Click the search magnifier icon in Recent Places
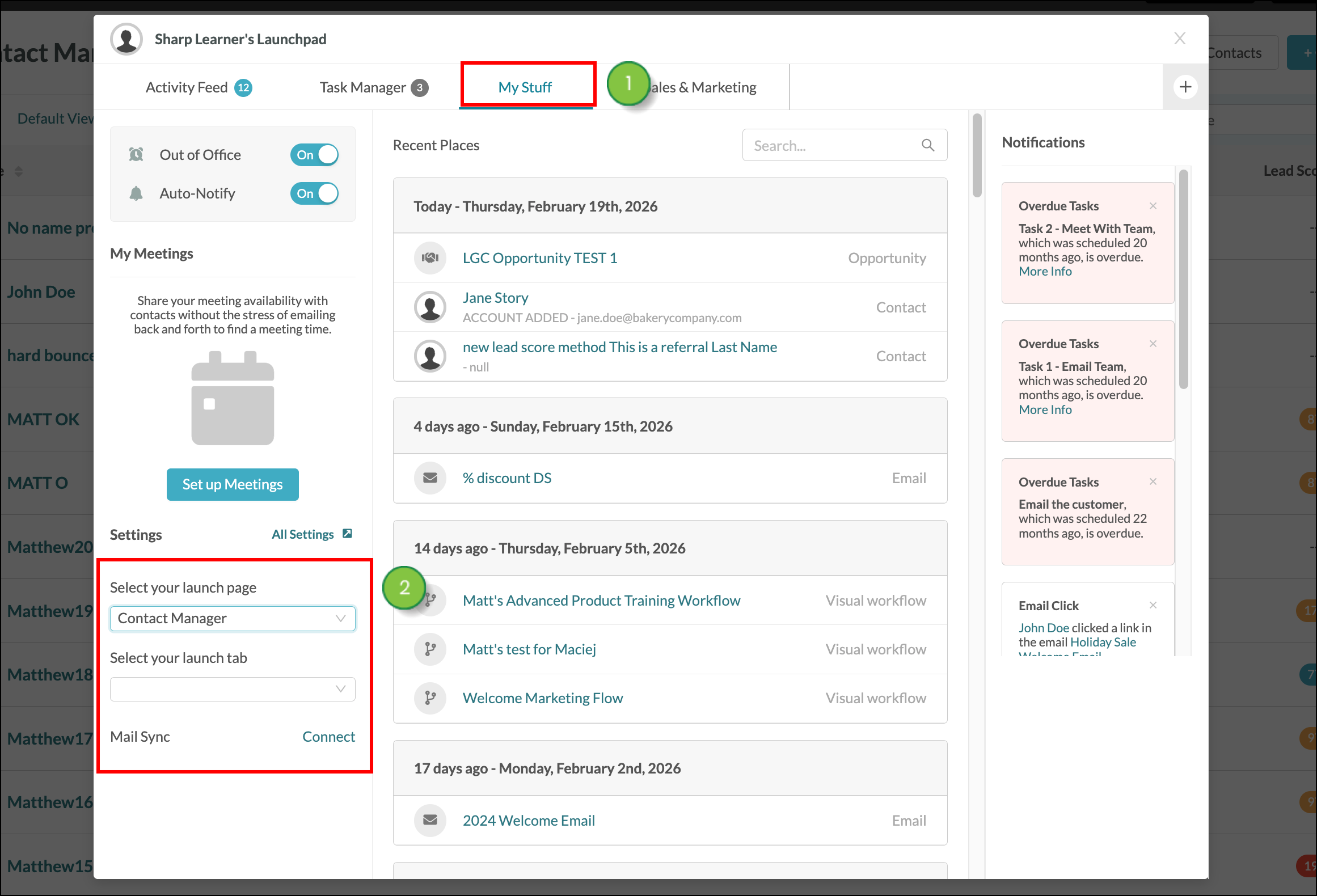Image resolution: width=1317 pixels, height=896 pixels. point(928,146)
